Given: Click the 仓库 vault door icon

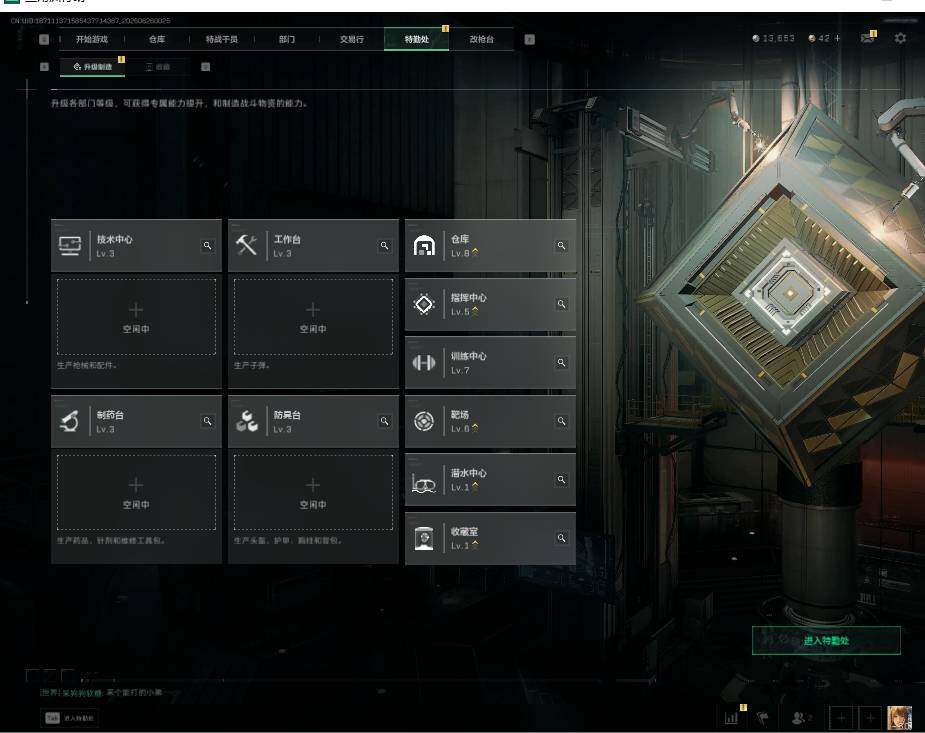Looking at the screenshot, I should click(x=424, y=245).
